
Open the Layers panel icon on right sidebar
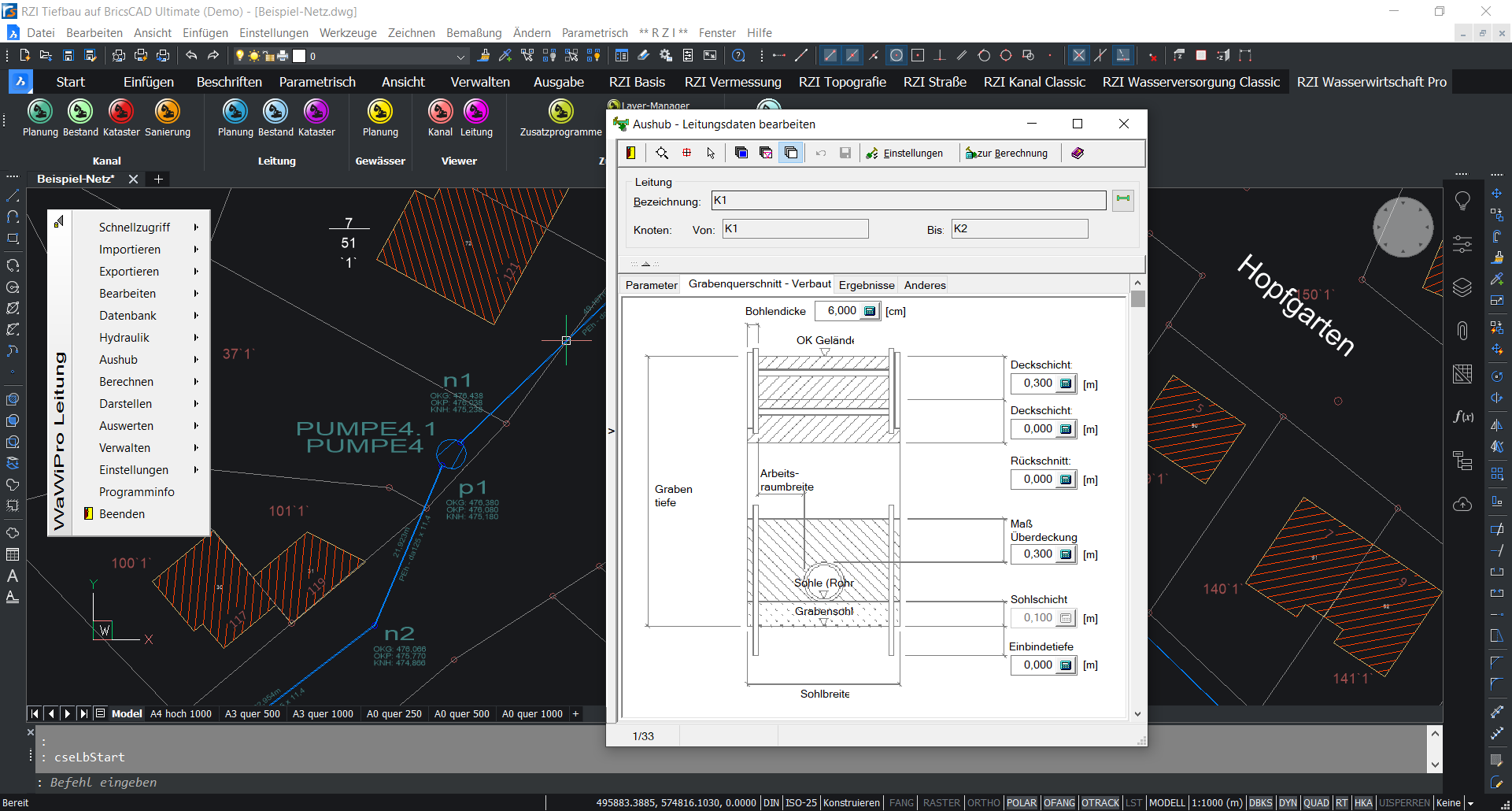1462,288
